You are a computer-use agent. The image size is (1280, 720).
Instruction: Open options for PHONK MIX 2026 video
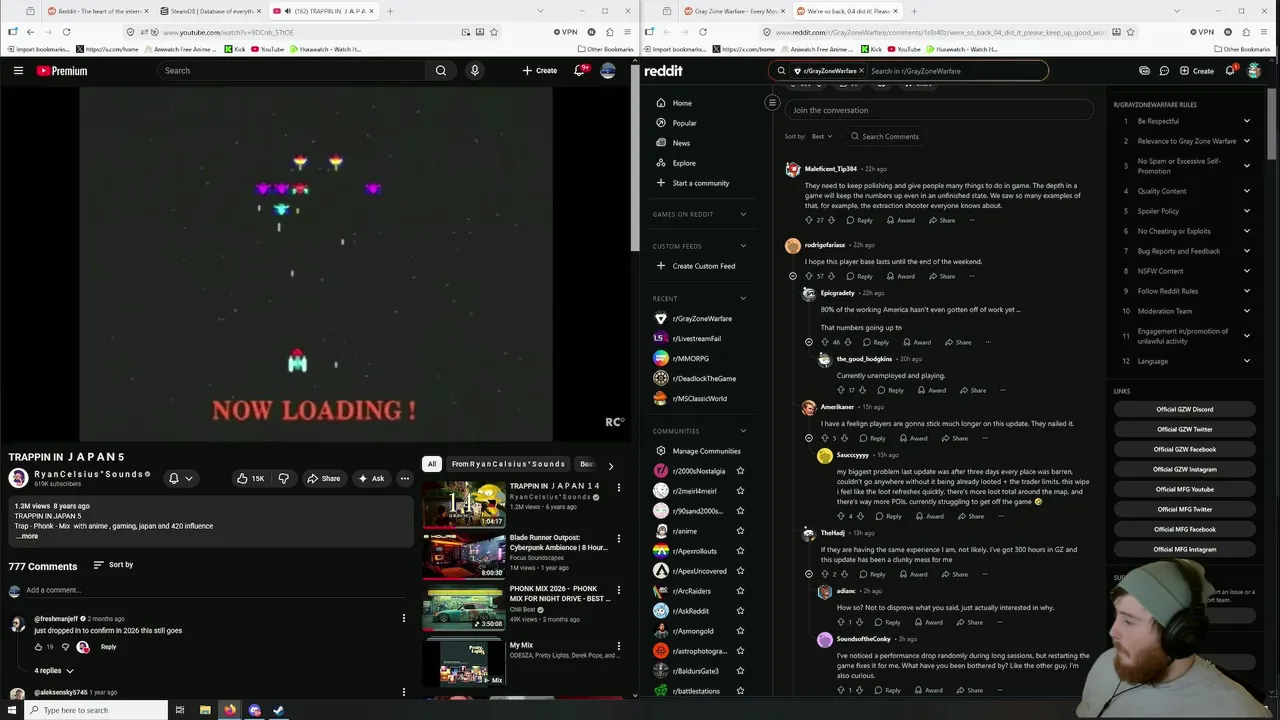click(x=618, y=592)
